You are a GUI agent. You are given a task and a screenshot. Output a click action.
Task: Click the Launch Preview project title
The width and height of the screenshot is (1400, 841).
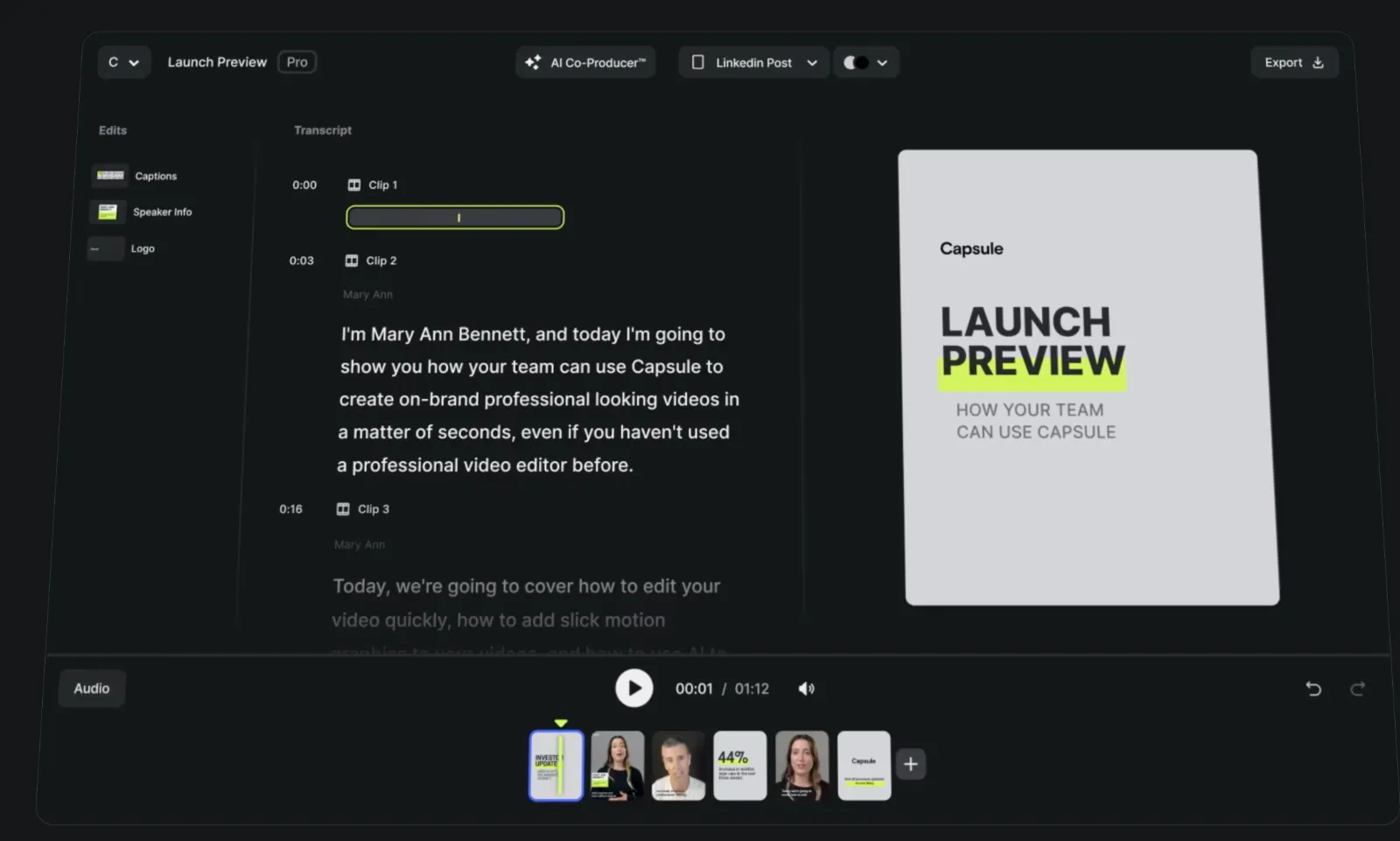coord(217,62)
